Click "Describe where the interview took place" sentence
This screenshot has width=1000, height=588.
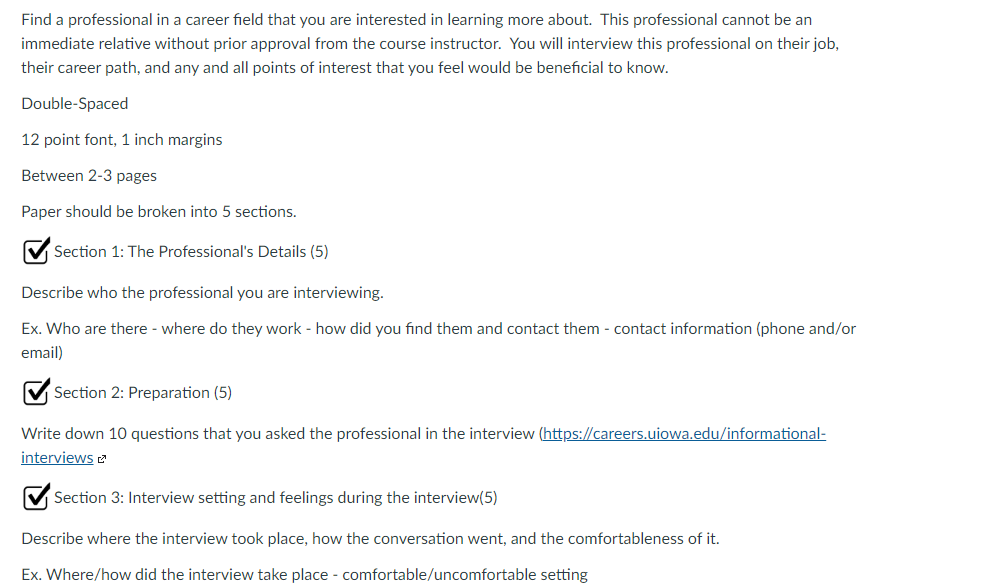tap(370, 539)
